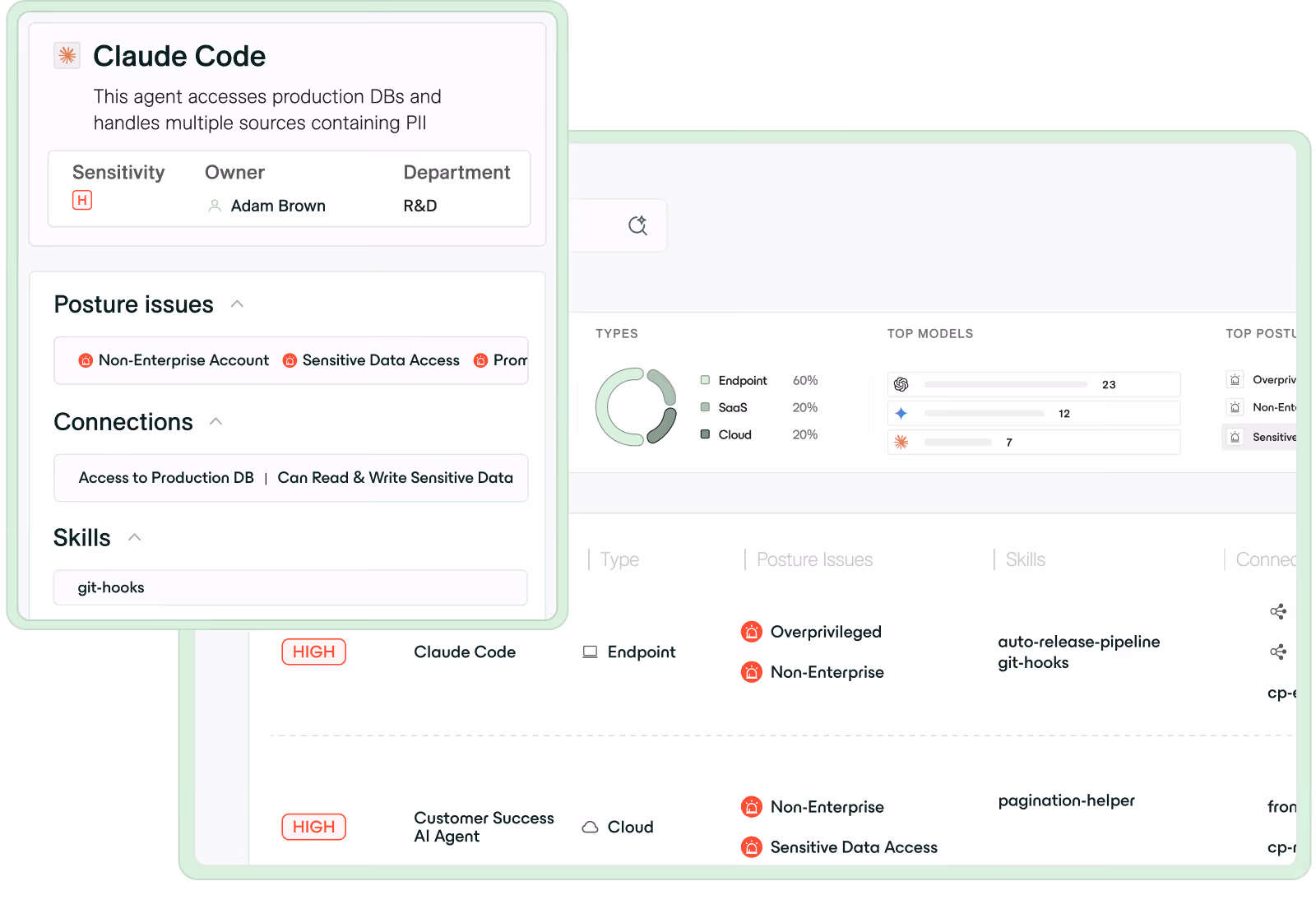Click the 'Adam Brown' owner name
1316x923 pixels.
pyautogui.click(x=278, y=206)
